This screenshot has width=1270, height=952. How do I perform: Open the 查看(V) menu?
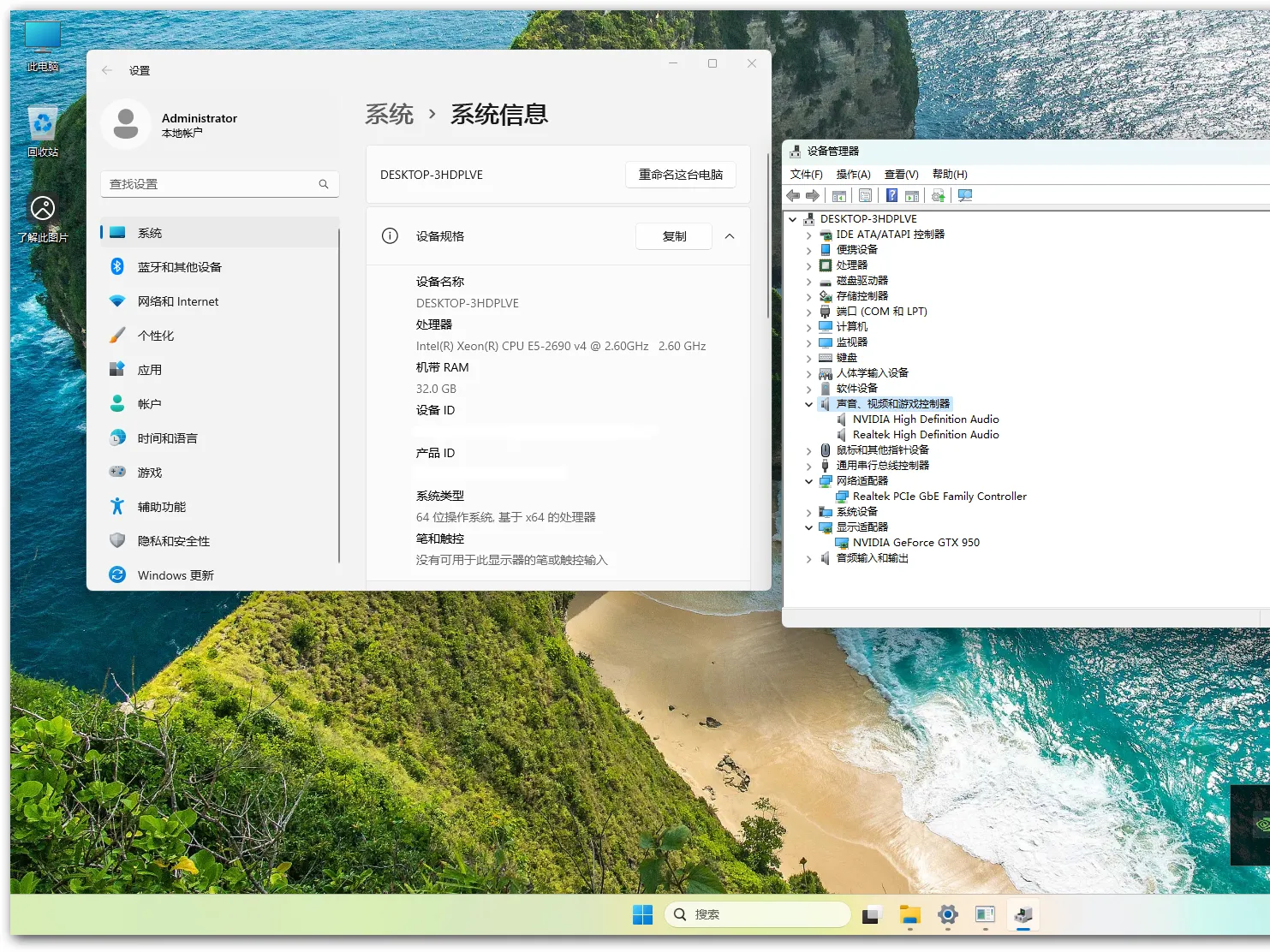click(x=900, y=174)
